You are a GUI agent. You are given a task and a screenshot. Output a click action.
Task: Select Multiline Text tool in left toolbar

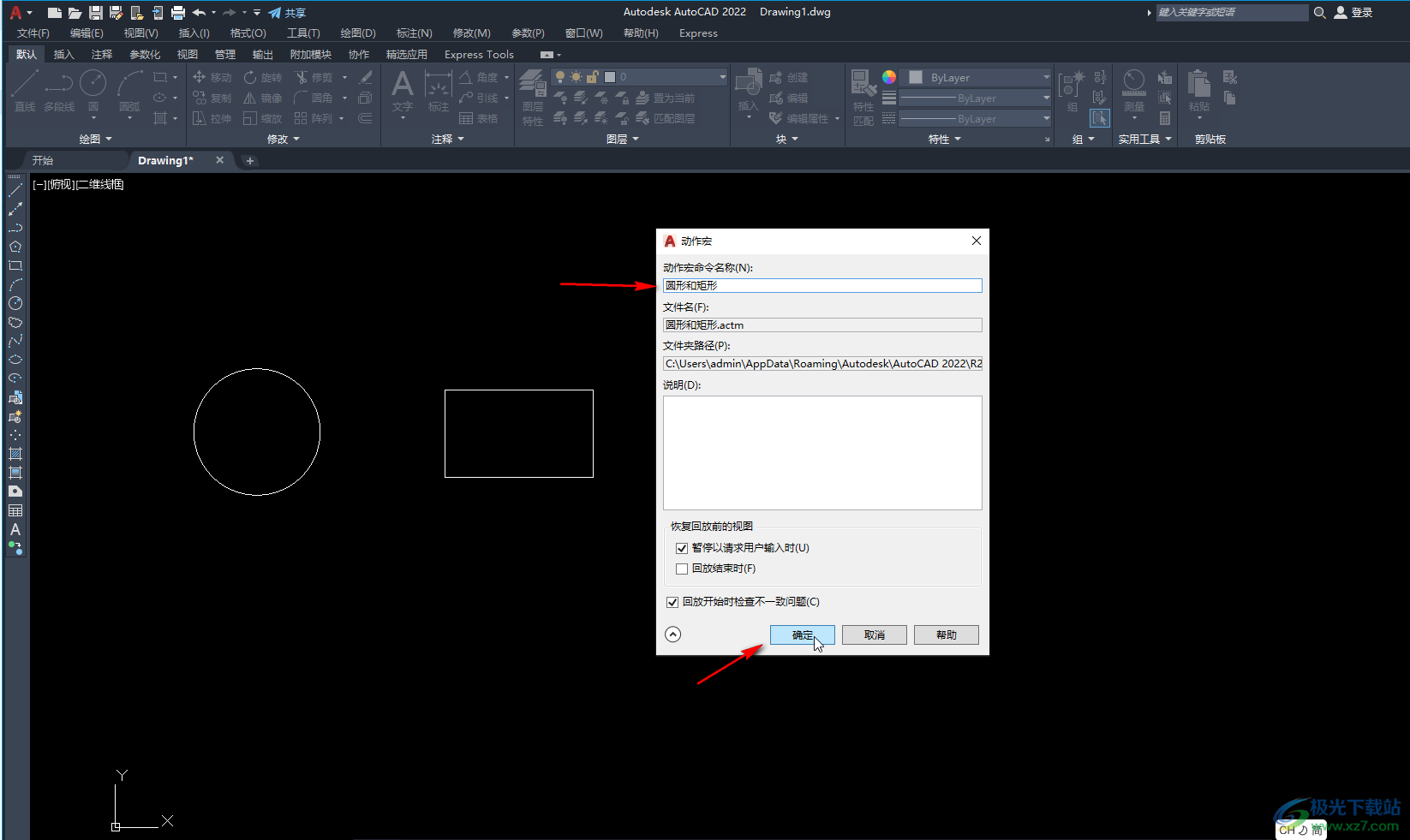click(15, 529)
